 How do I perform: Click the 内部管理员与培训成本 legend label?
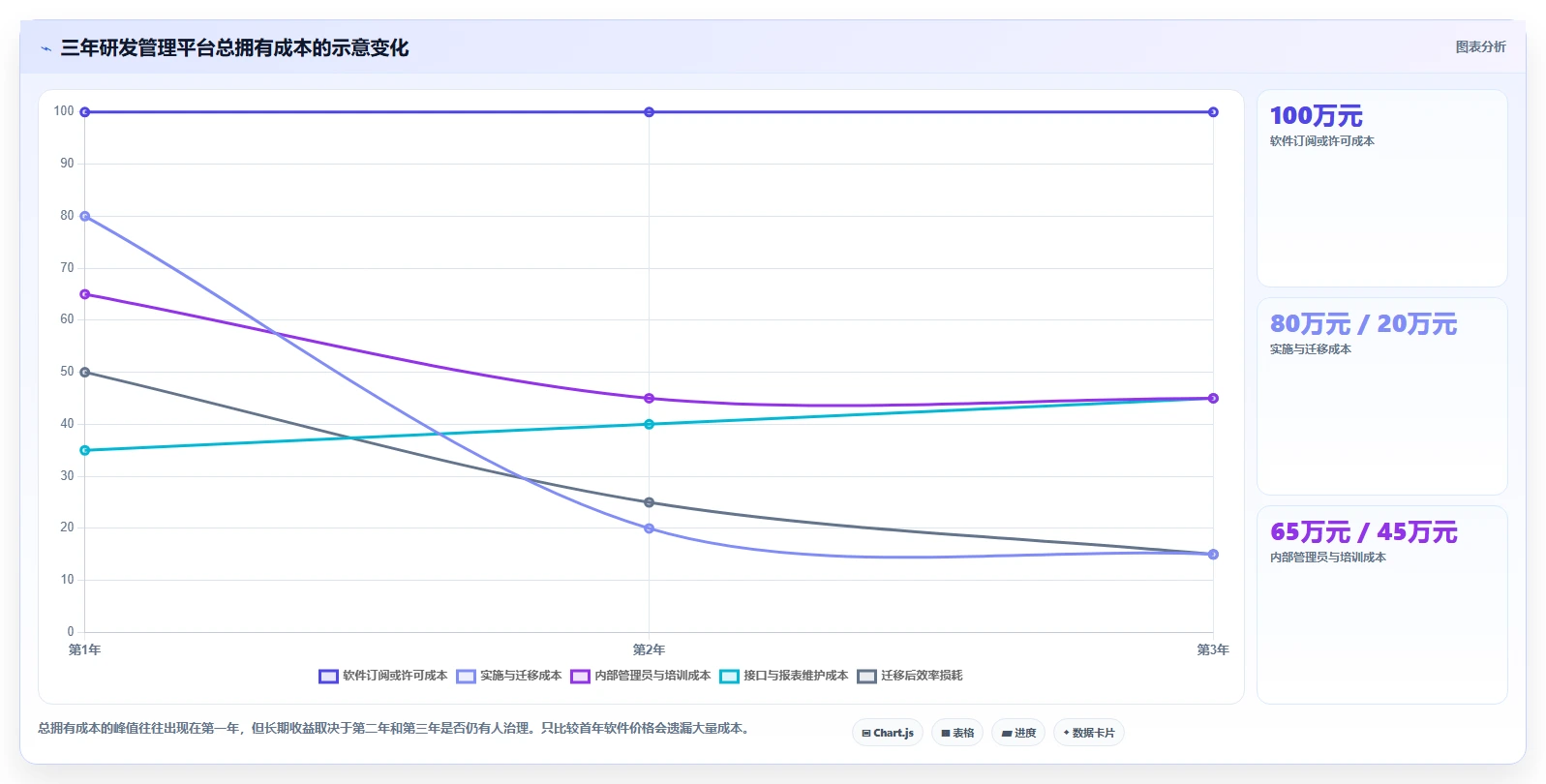(652, 676)
